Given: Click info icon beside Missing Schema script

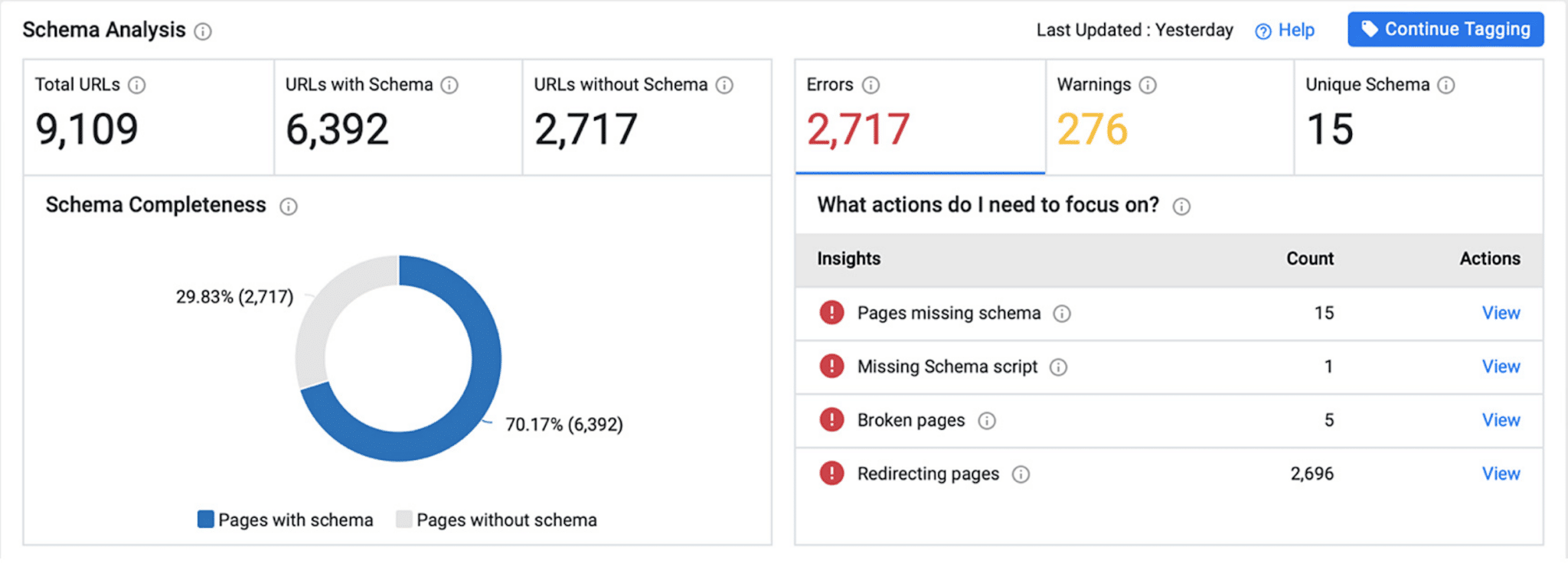Looking at the screenshot, I should click(1058, 367).
